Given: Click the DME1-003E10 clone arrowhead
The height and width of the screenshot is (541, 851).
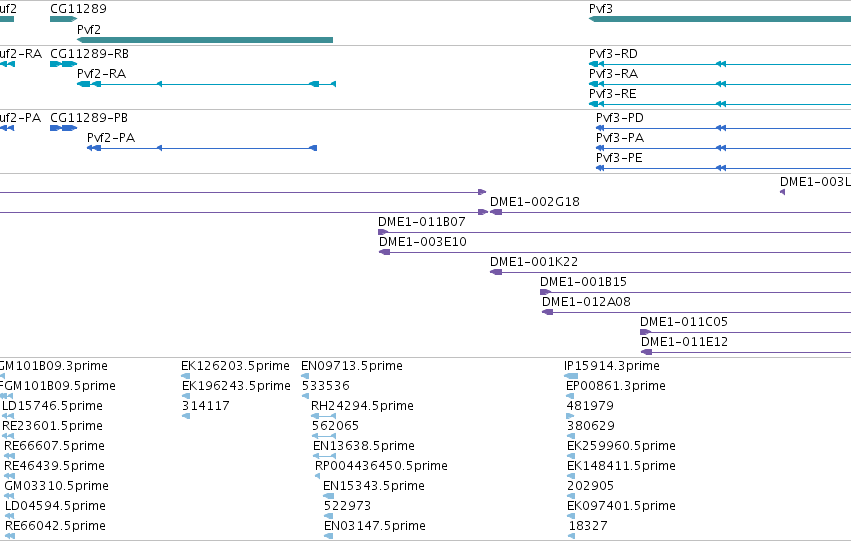Looking at the screenshot, I should tap(384, 252).
